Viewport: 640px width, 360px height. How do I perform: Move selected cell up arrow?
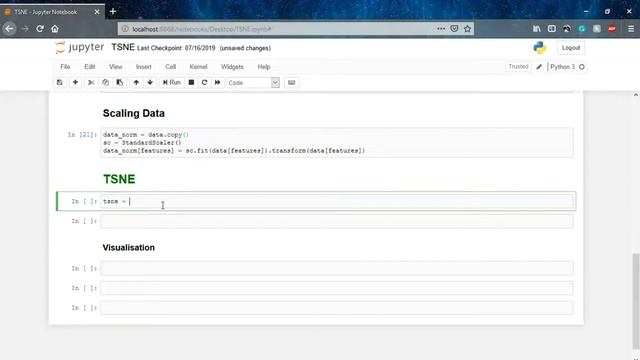[x=136, y=82]
